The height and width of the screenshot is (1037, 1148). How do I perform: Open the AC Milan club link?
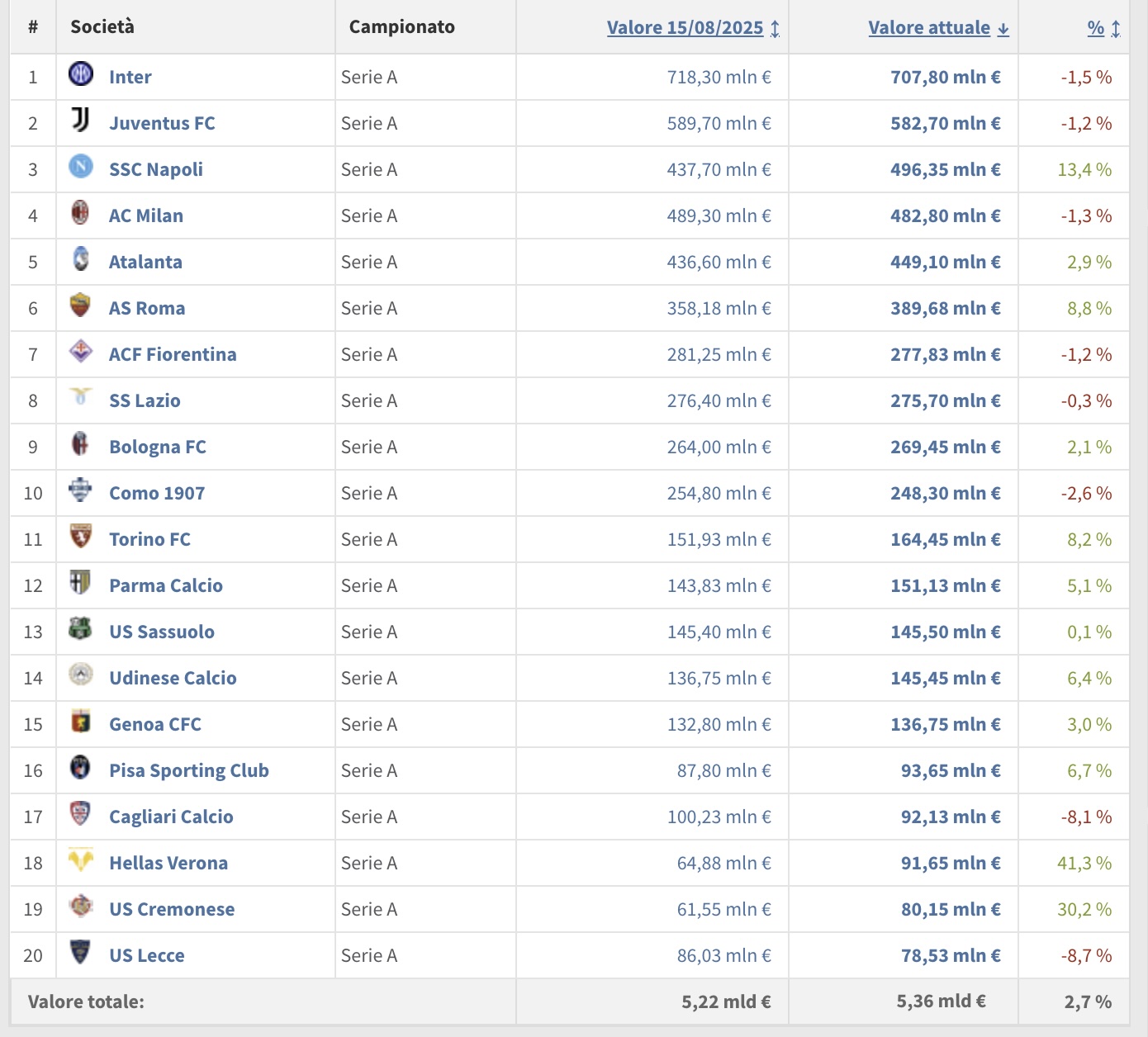146,215
